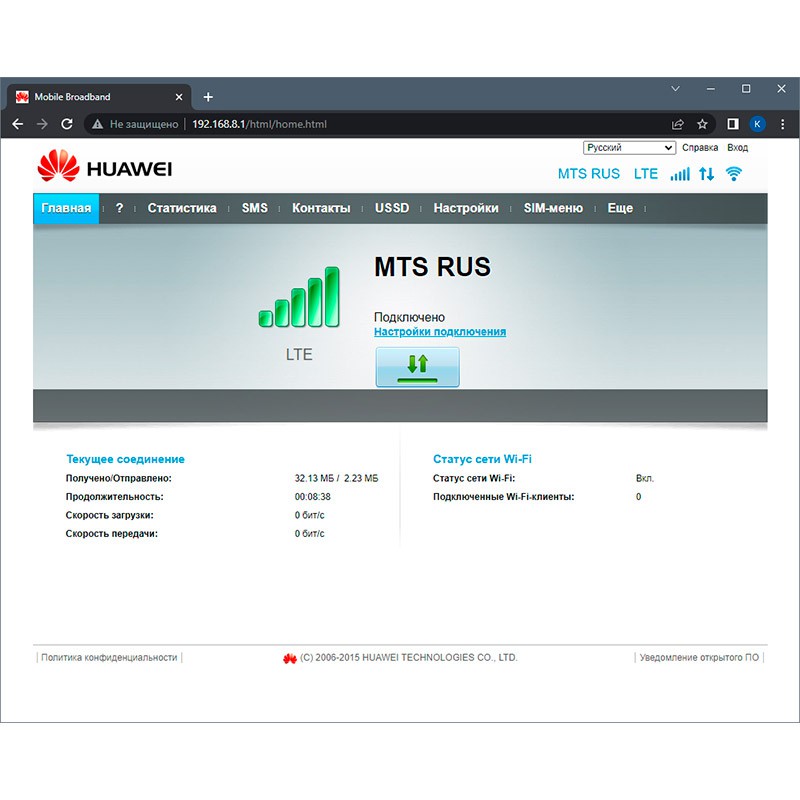
Task: Click the data transfer arrows icon in header
Action: (707, 174)
